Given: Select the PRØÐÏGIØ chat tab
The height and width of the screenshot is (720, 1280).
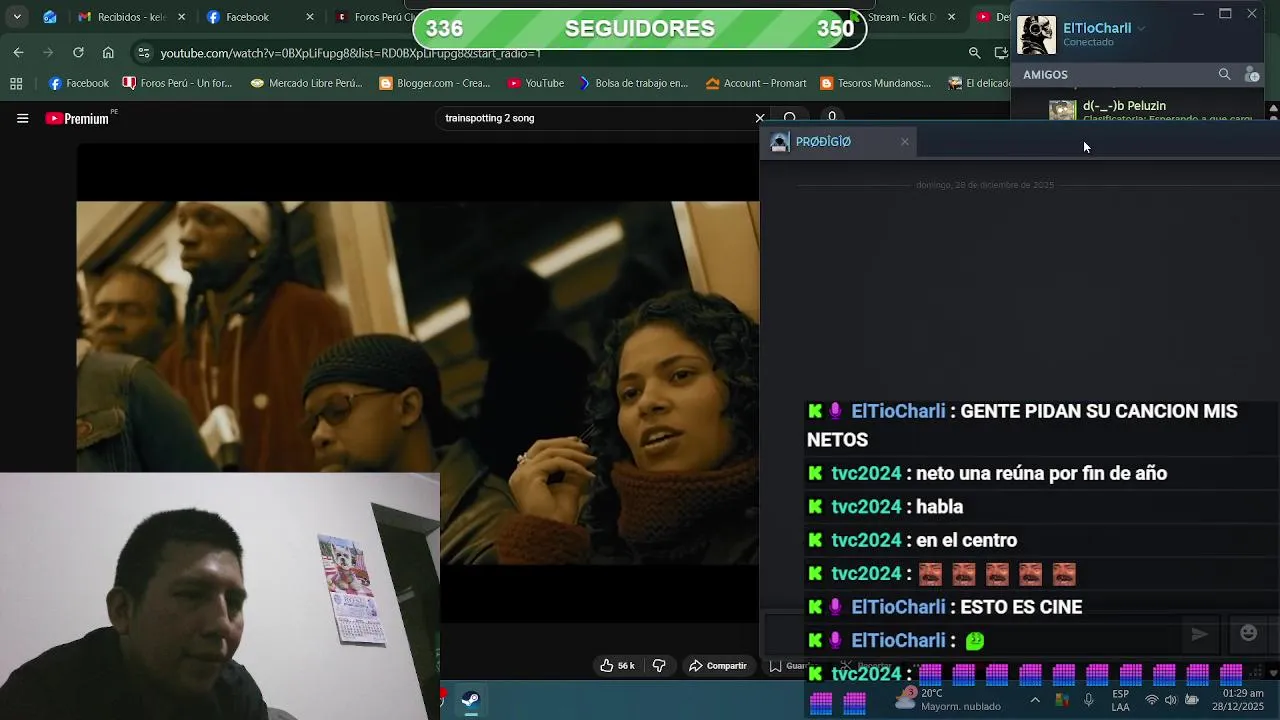Looking at the screenshot, I should point(838,142).
